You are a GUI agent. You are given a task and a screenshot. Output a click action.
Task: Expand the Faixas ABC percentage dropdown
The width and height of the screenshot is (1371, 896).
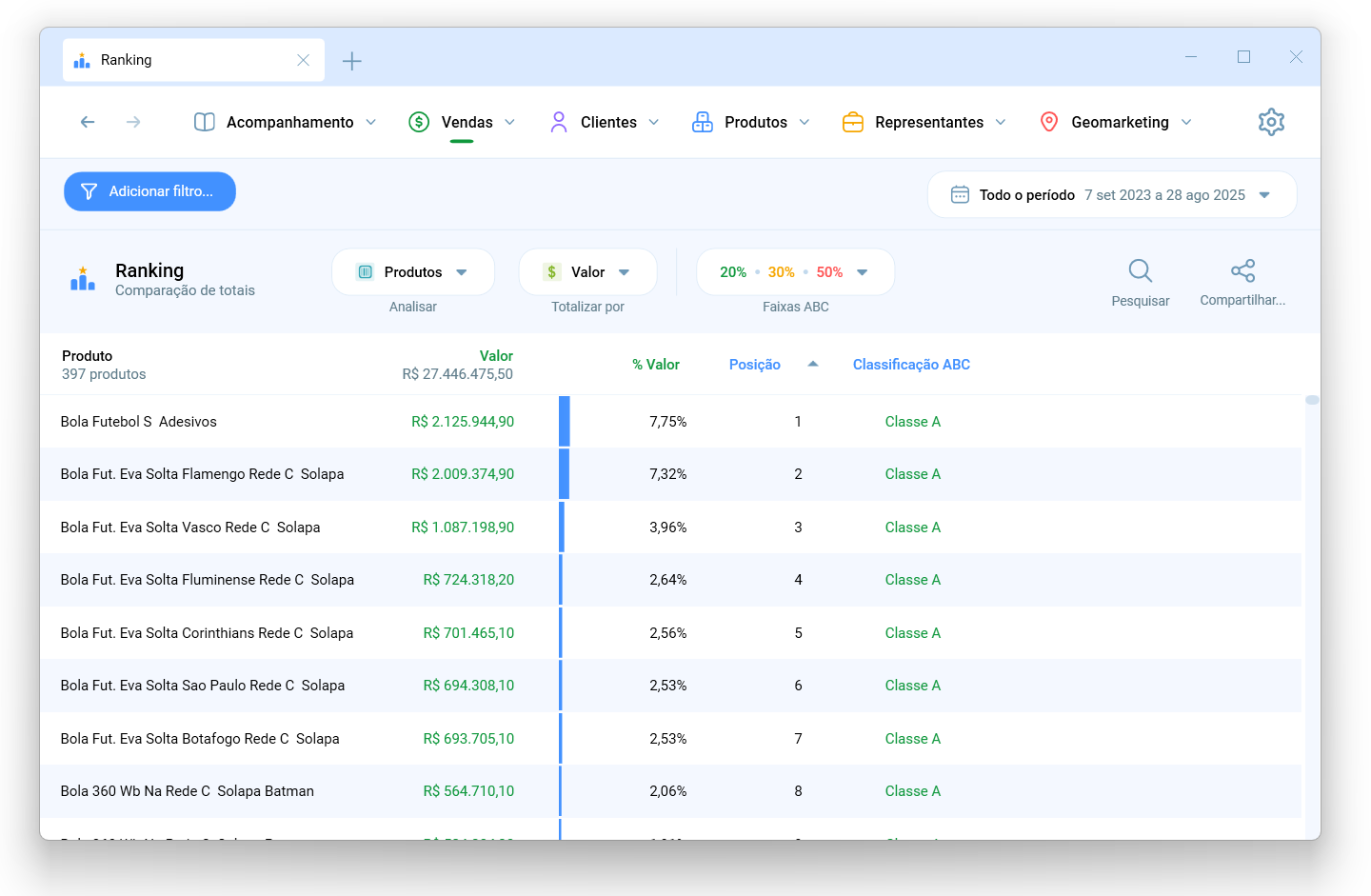795,272
